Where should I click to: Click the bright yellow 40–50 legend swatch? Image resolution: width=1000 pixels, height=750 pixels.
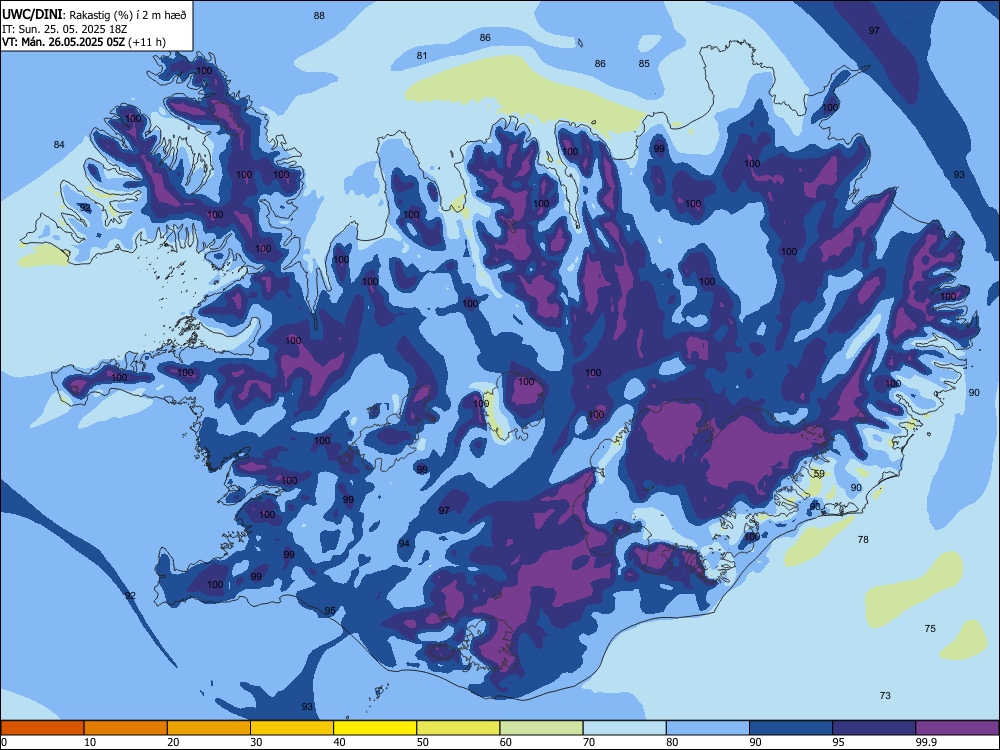pos(375,728)
